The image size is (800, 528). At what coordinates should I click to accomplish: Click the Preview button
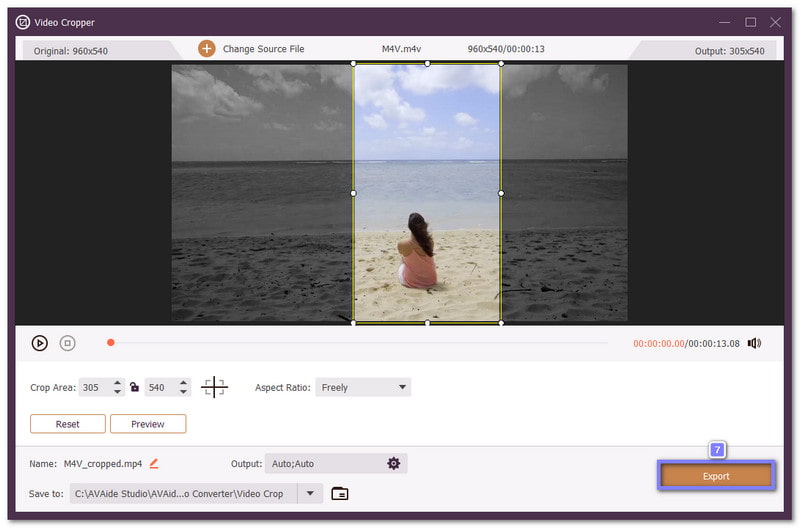[x=148, y=424]
